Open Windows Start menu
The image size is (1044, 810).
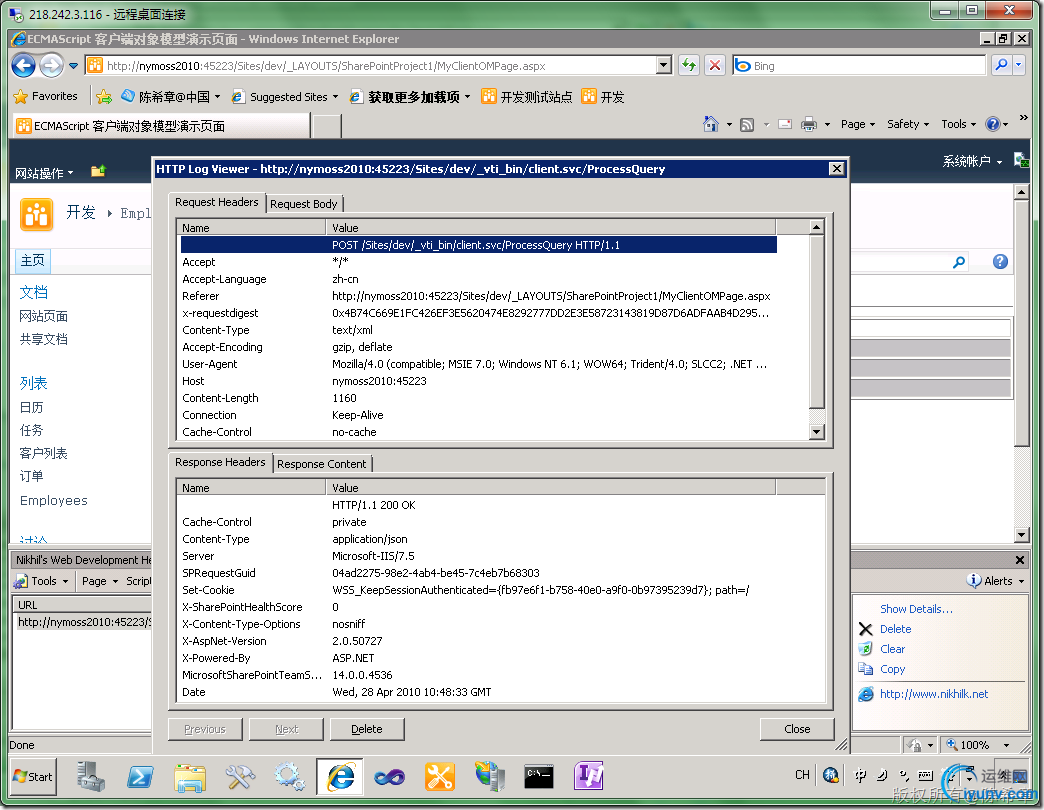pos(33,777)
